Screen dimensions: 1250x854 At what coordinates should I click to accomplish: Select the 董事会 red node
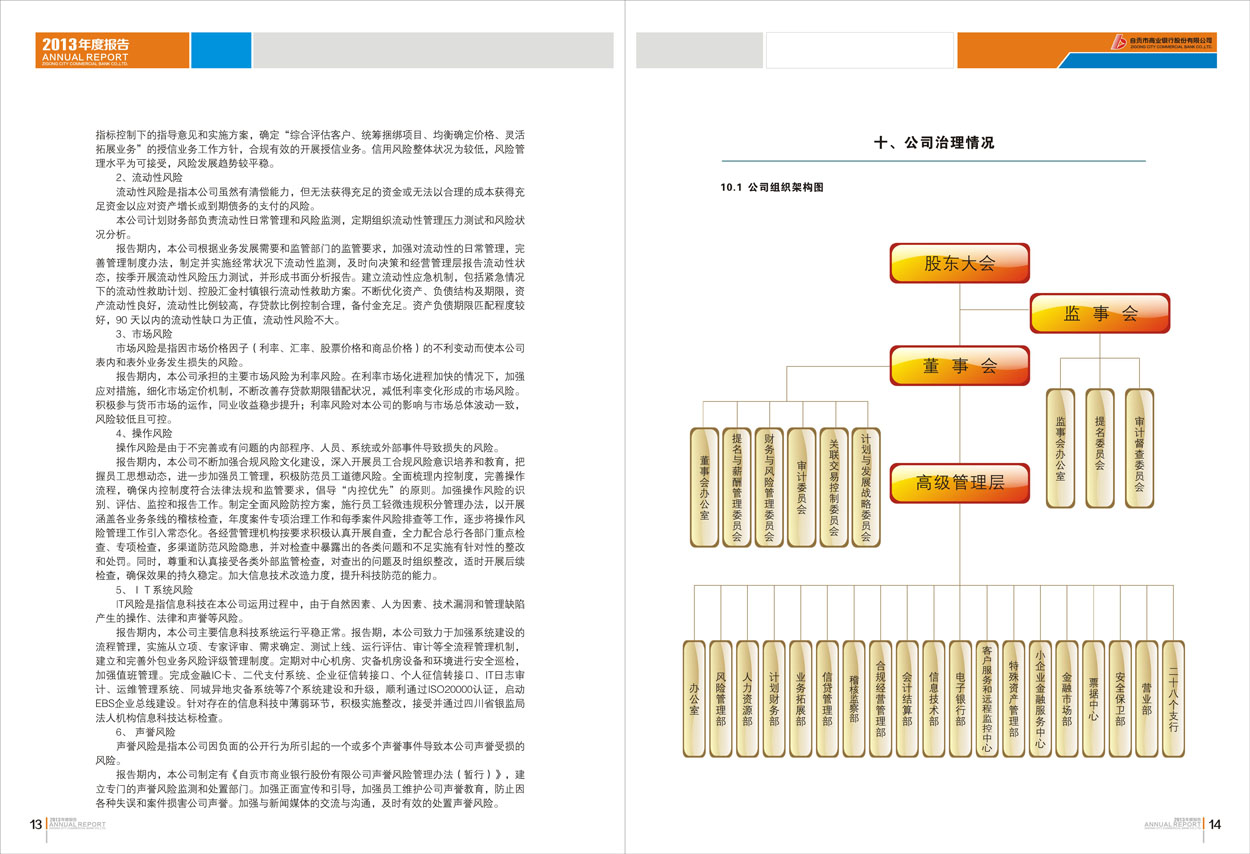click(x=959, y=366)
